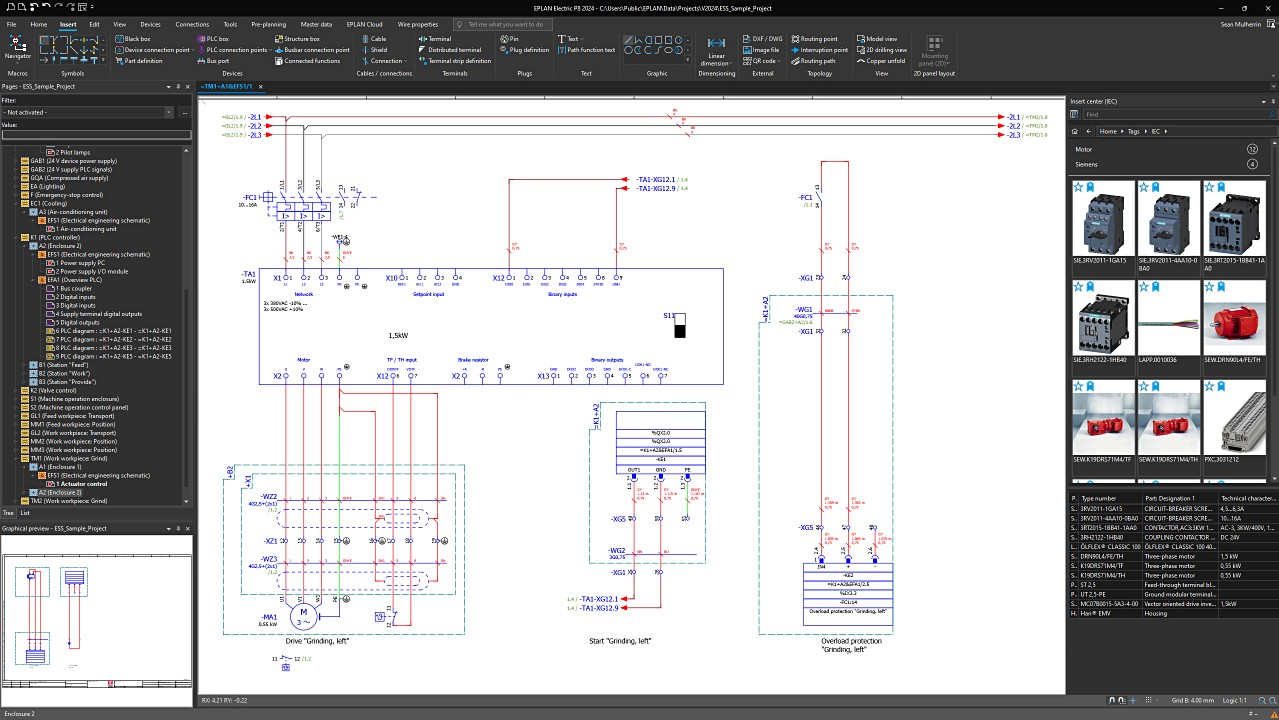Click the Find search field in Insert center
Image resolution: width=1279 pixels, height=720 pixels.
point(1165,114)
